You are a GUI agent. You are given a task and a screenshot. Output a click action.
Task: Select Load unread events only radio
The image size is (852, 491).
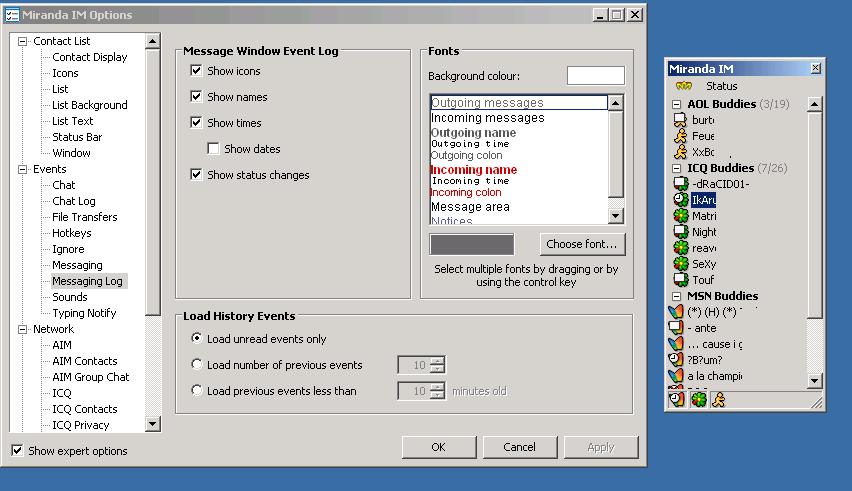point(197,338)
